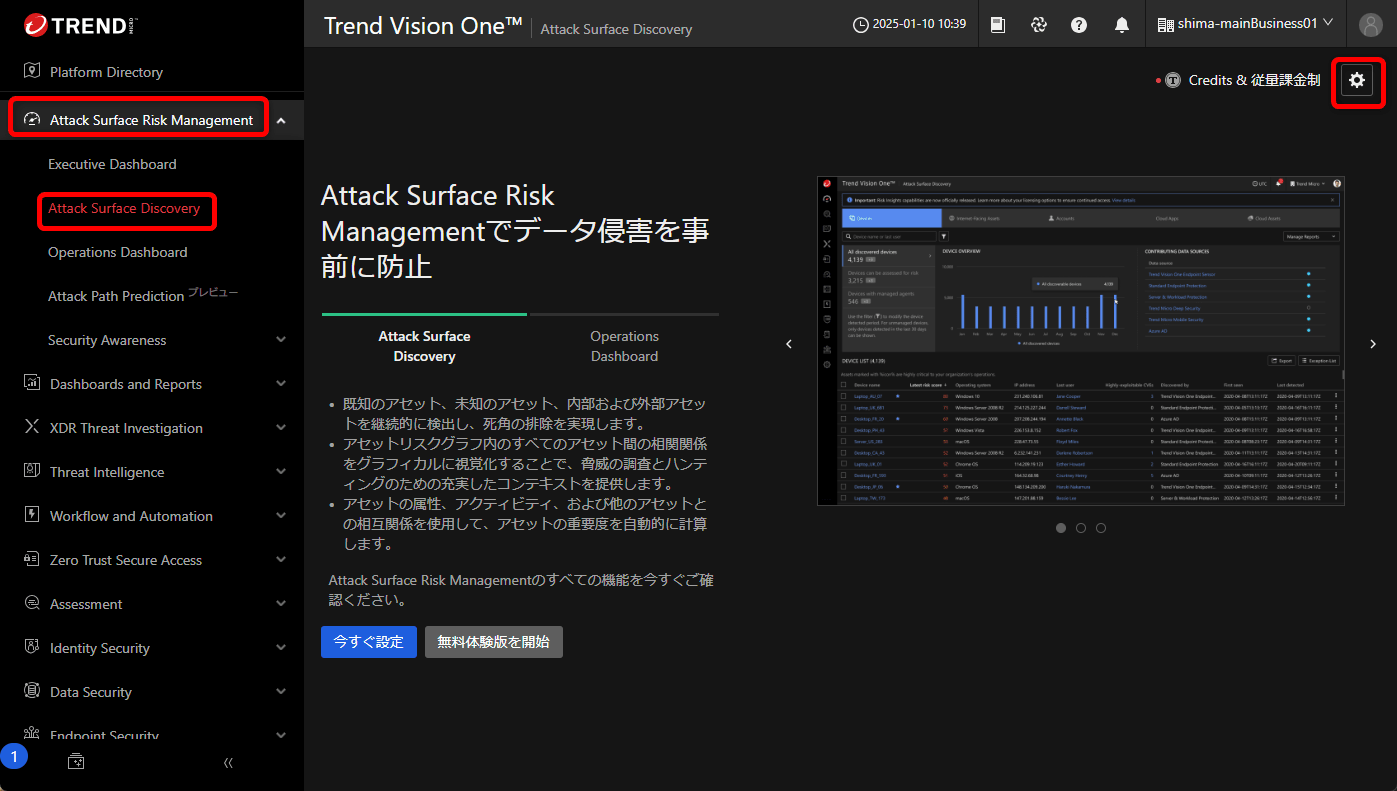This screenshot has height=791, width=1397.
Task: Switch to Attack Surface Discovery content tab
Action: coord(424,346)
